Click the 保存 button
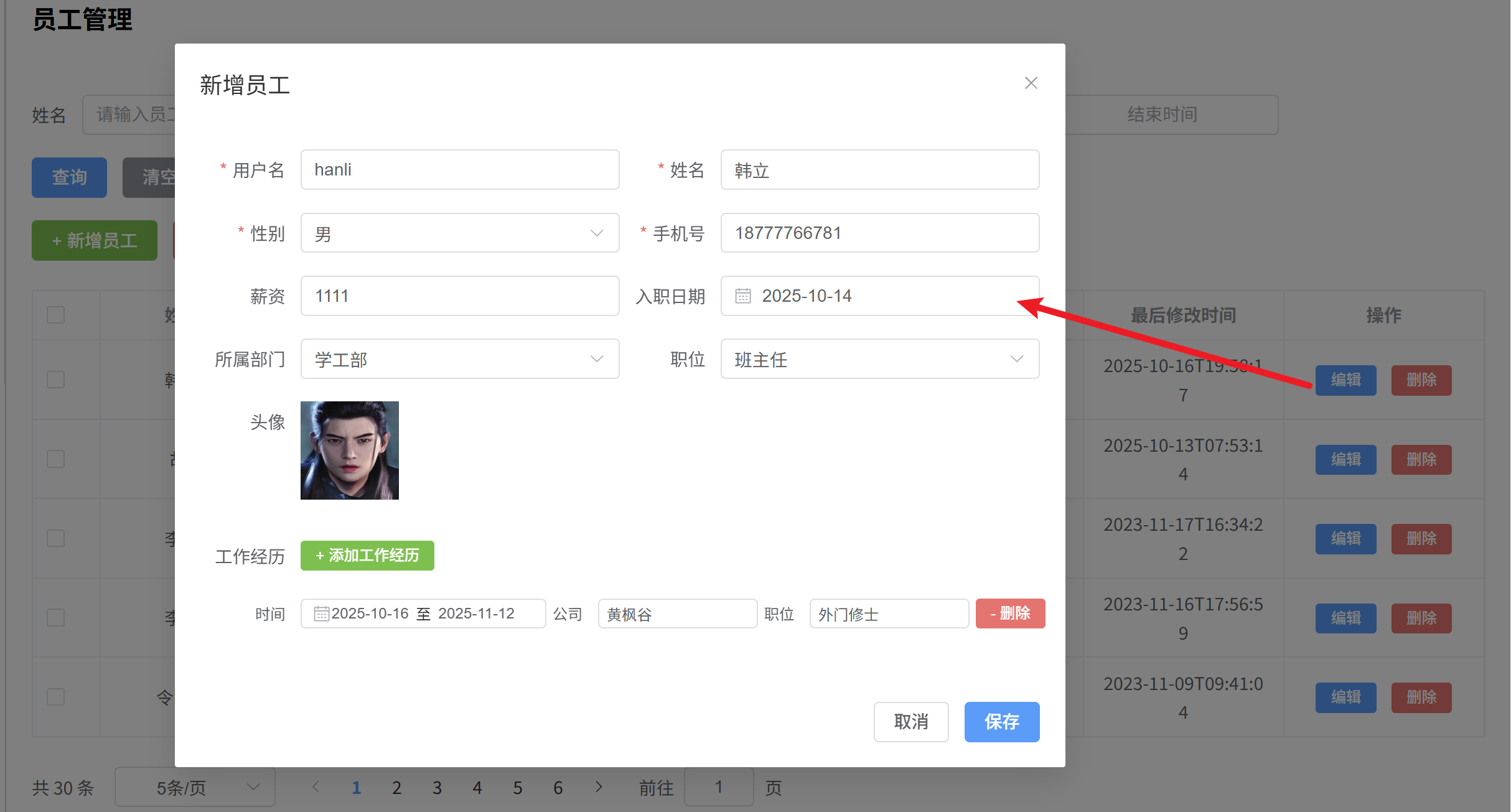 pos(1001,722)
